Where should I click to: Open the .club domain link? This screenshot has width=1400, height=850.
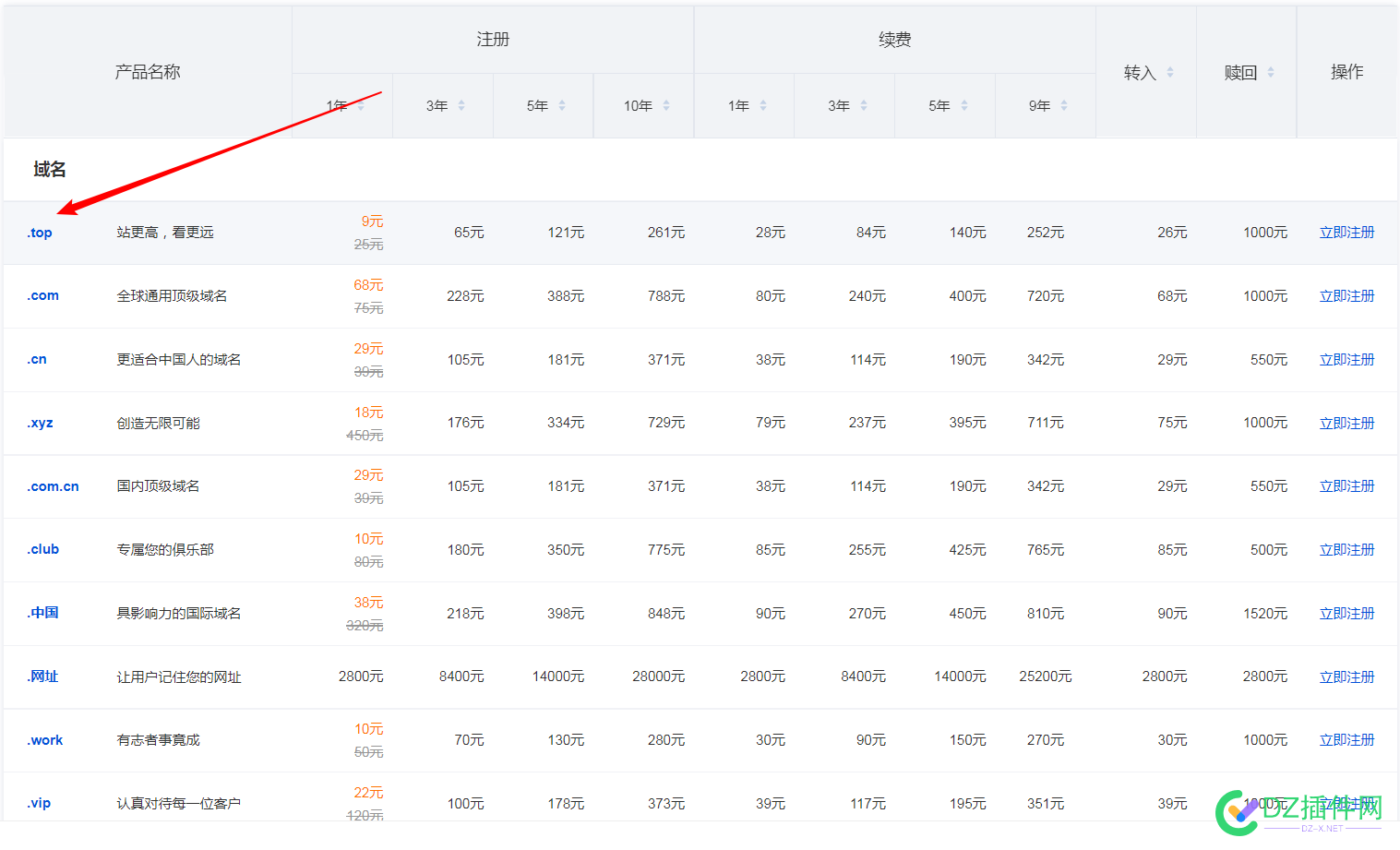(x=43, y=550)
